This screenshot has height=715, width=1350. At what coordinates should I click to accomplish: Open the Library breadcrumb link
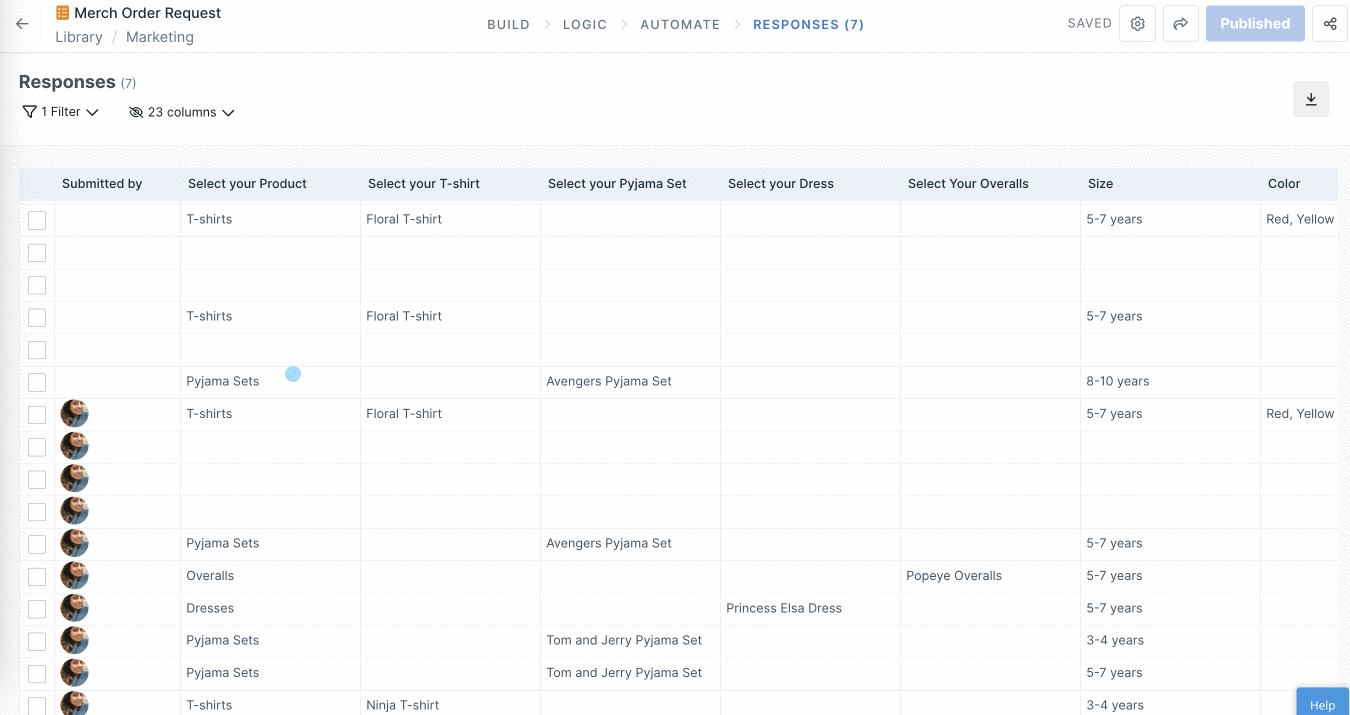click(x=79, y=37)
